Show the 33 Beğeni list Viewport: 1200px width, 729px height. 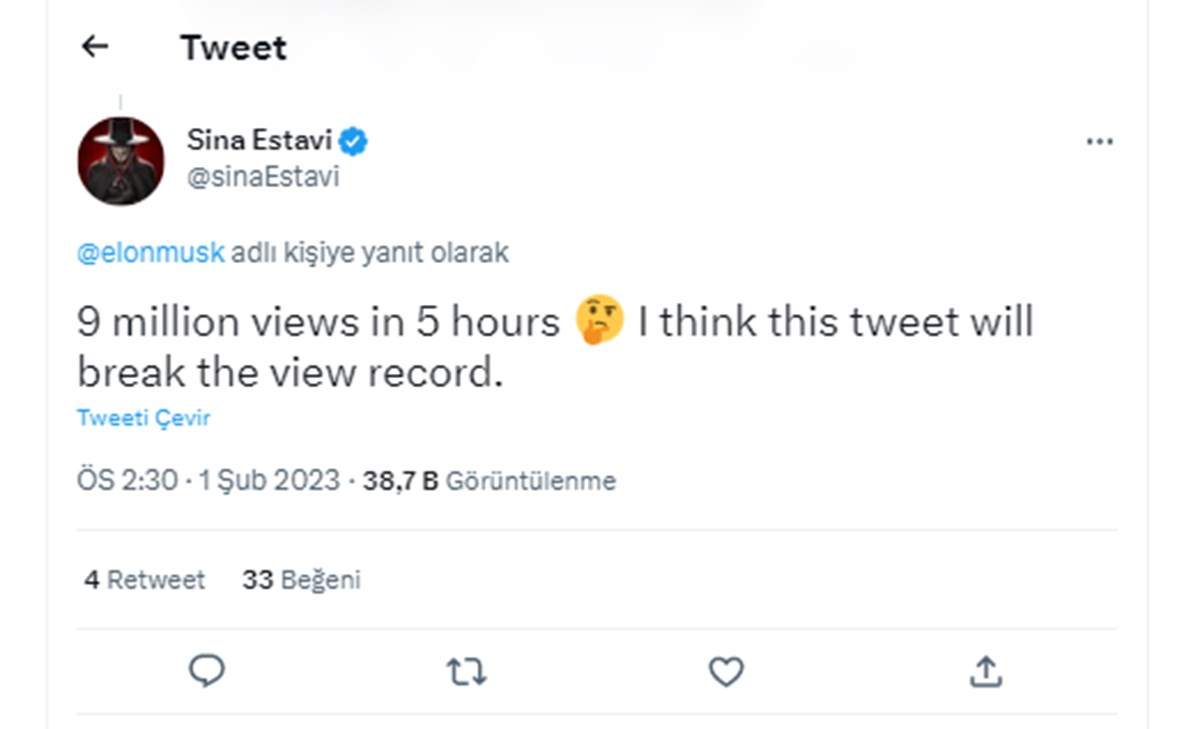tap(301, 580)
